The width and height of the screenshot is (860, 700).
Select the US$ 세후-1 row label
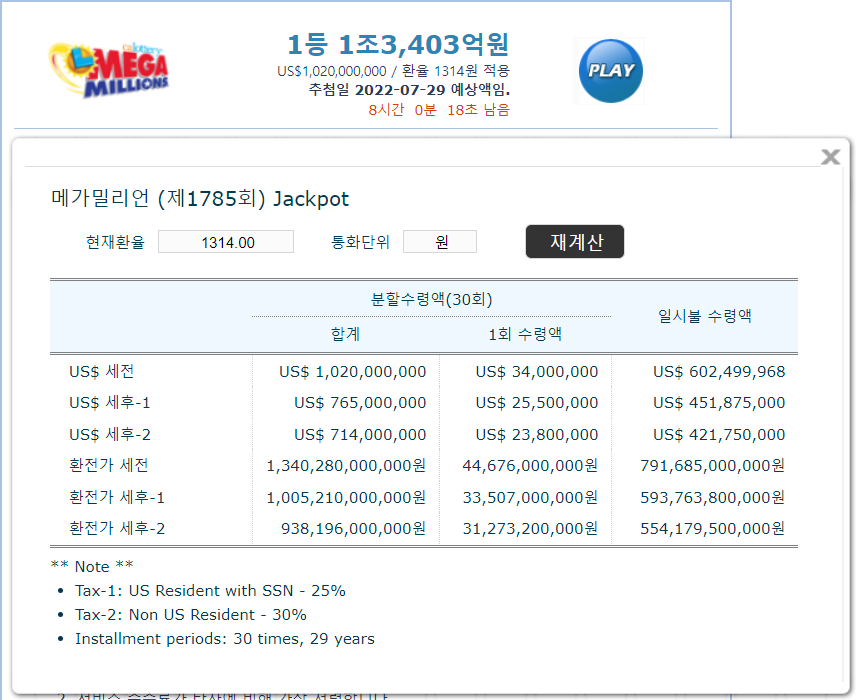pyautogui.click(x=110, y=403)
